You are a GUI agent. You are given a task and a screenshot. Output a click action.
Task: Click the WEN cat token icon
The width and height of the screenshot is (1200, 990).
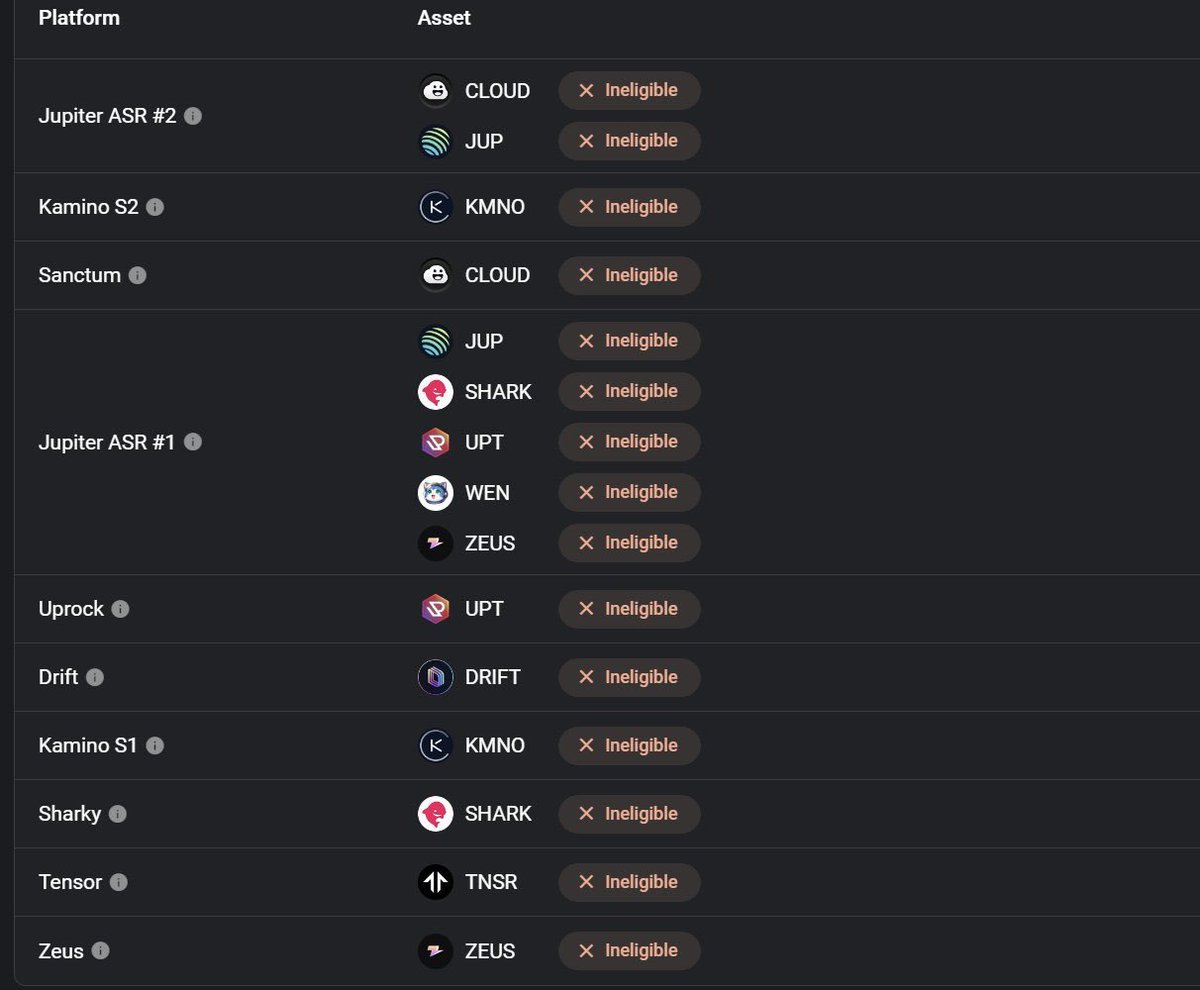435,492
